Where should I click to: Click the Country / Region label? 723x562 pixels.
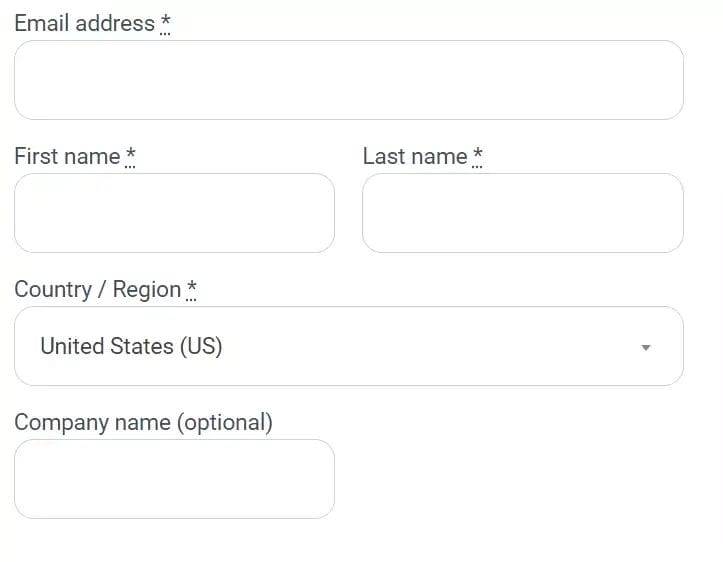pos(97,289)
